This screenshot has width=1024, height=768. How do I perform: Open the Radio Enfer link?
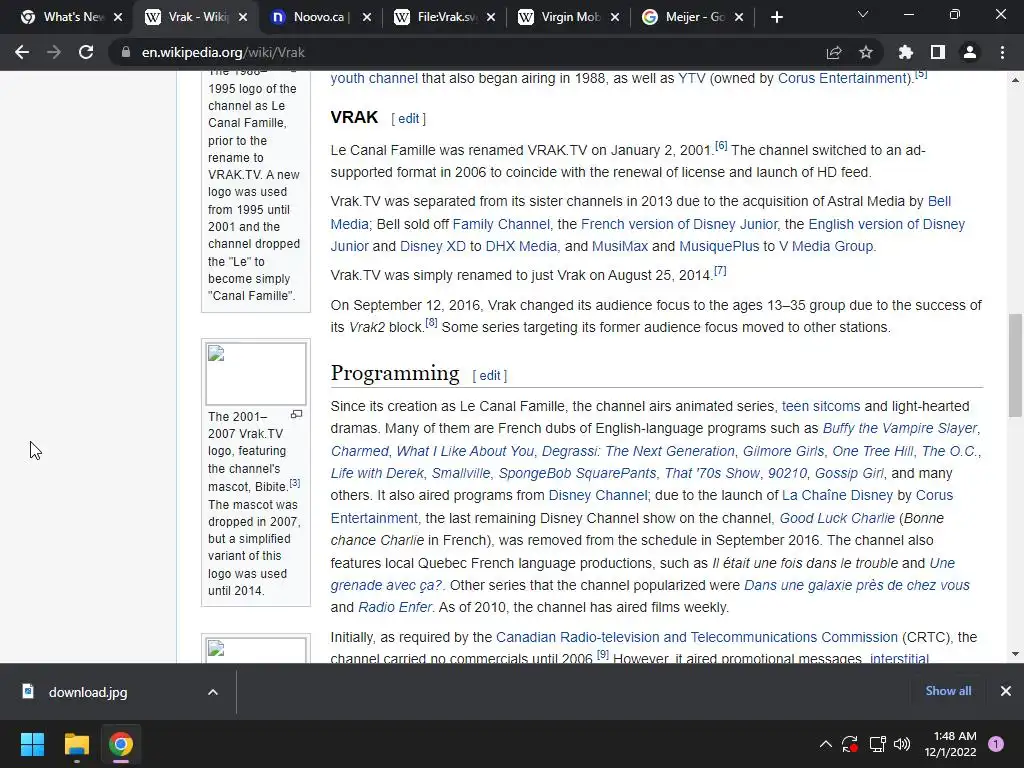pyautogui.click(x=395, y=607)
